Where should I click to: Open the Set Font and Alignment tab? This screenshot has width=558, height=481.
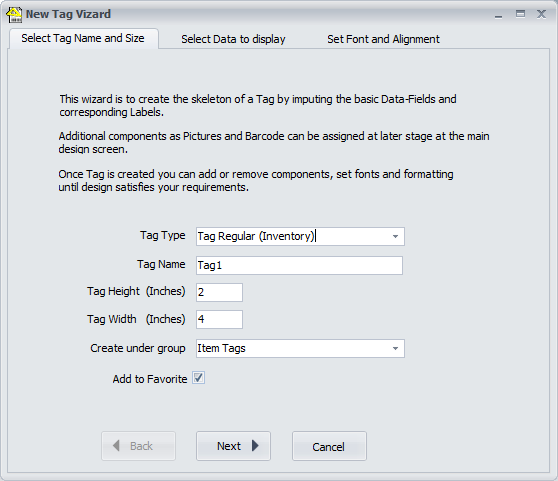pyautogui.click(x=383, y=39)
